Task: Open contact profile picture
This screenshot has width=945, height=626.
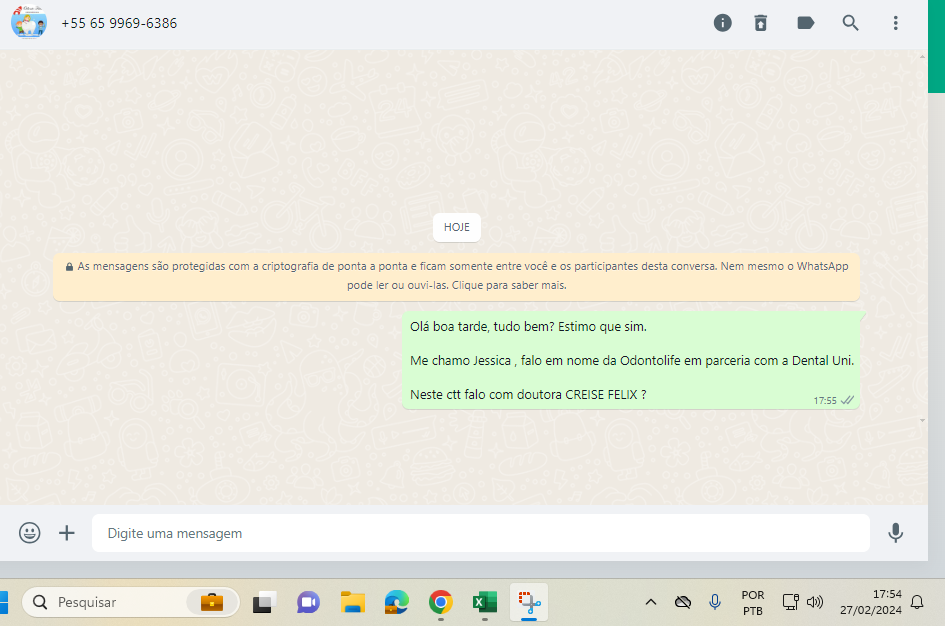Action: (x=29, y=23)
